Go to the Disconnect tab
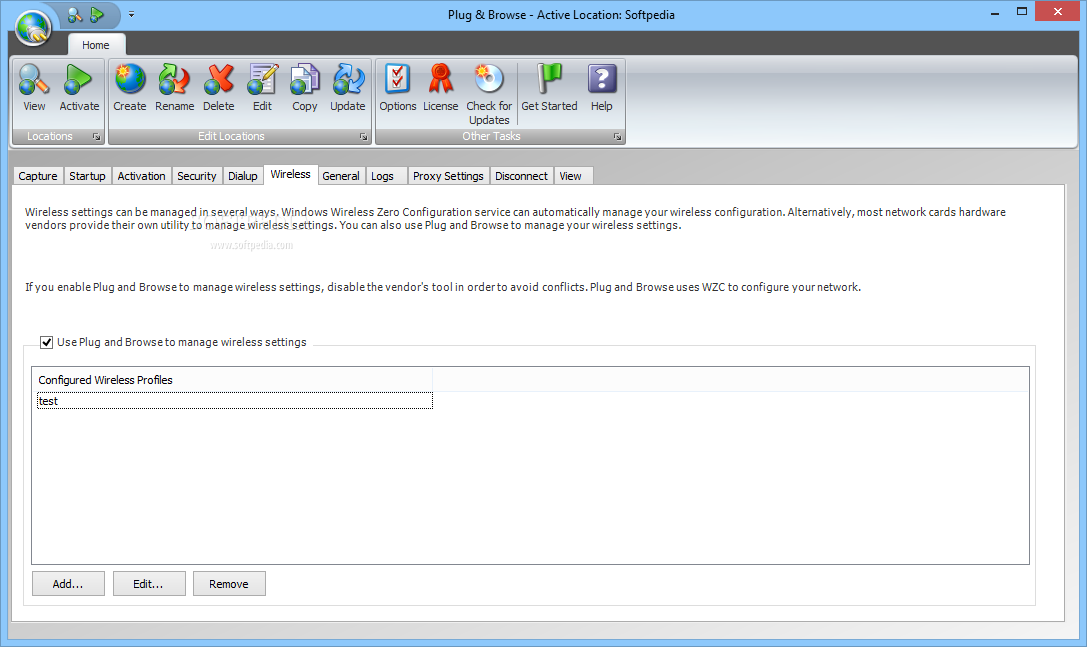Image resolution: width=1087 pixels, height=647 pixels. (521, 176)
